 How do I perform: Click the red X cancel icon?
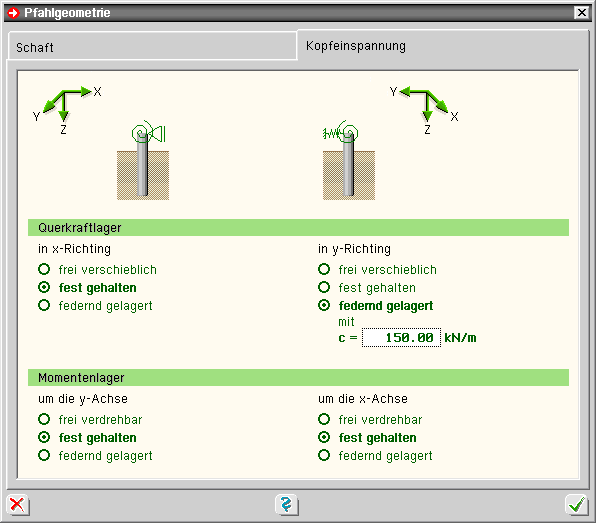click(x=17, y=505)
